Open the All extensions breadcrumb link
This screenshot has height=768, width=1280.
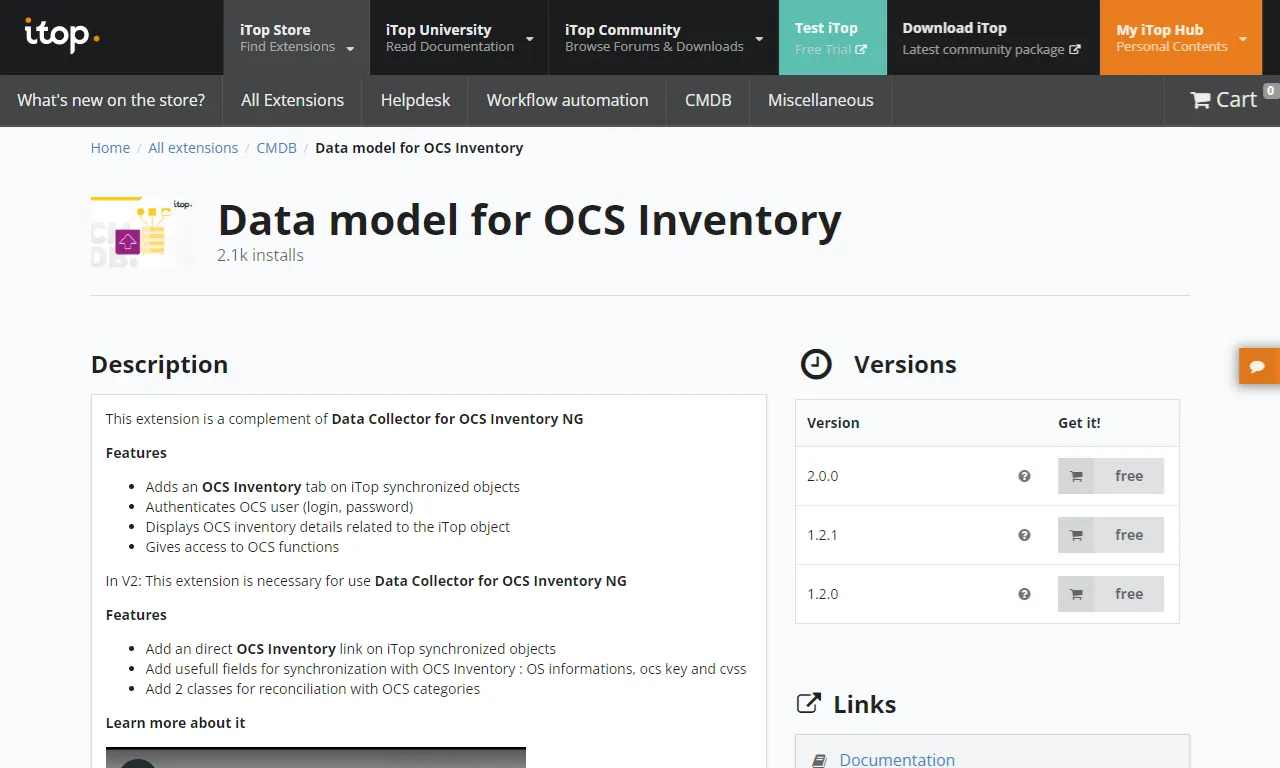[x=193, y=148]
